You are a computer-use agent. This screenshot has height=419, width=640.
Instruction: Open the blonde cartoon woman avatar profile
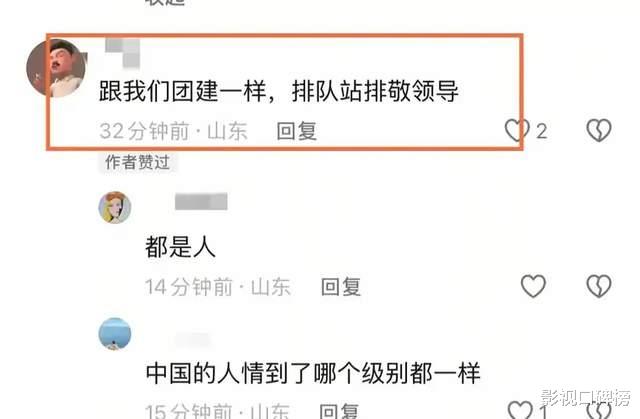[x=115, y=207]
